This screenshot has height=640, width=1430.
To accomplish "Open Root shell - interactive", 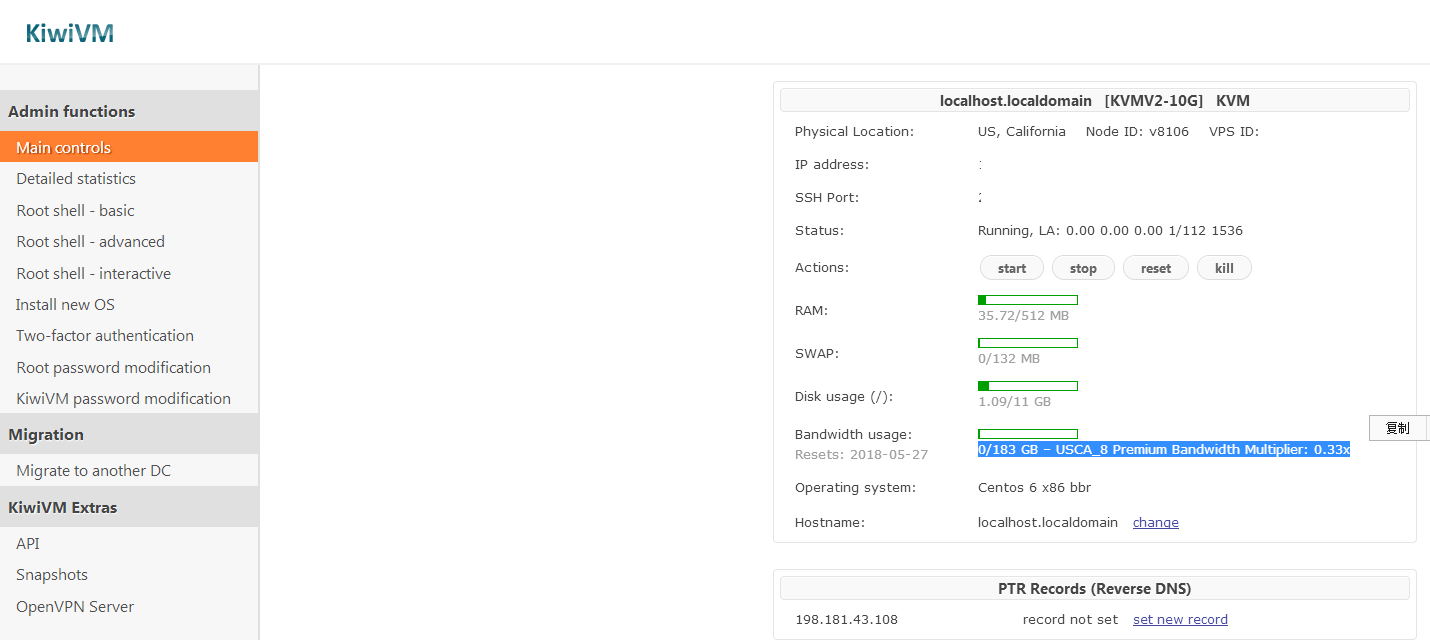I will tap(93, 273).
